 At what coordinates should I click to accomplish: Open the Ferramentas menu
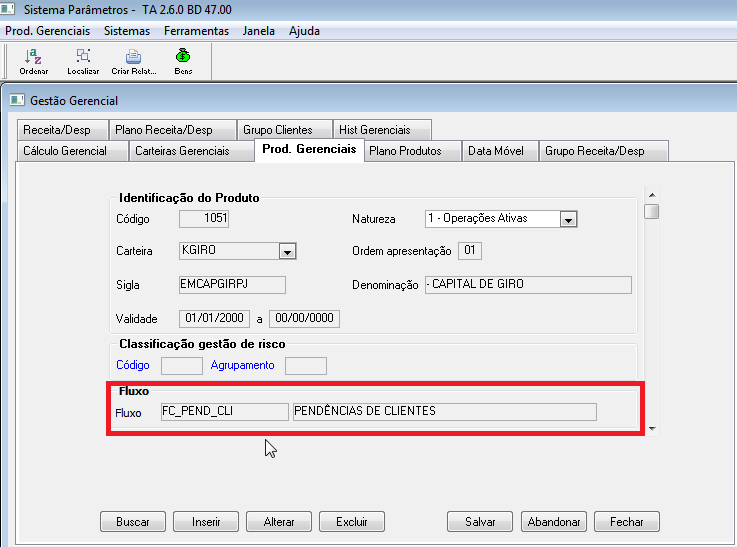click(x=196, y=31)
